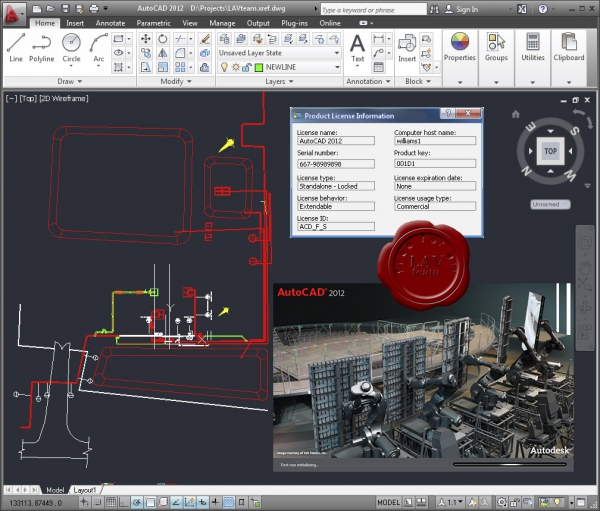The width and height of the screenshot is (600, 511).
Task: Toggle freeze sun icon for NEWLINE layer
Action: pos(236,67)
